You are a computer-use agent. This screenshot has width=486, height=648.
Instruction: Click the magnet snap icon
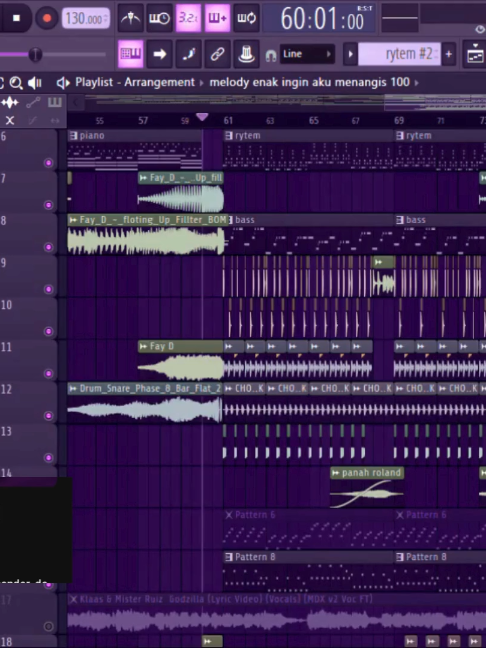(271, 55)
